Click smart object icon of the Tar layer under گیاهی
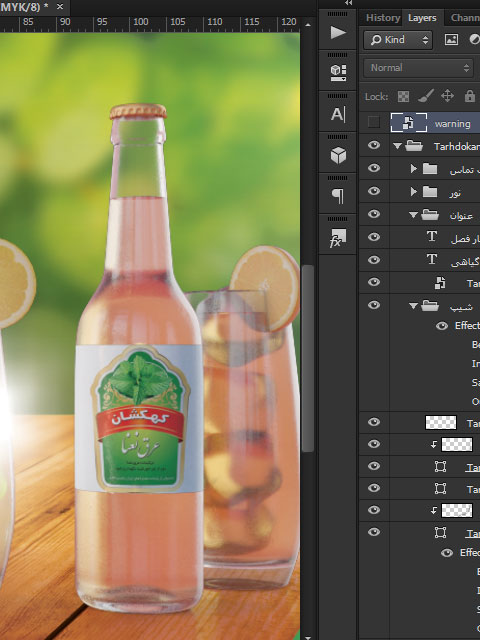Viewport: 480px width, 640px height. tap(440, 283)
